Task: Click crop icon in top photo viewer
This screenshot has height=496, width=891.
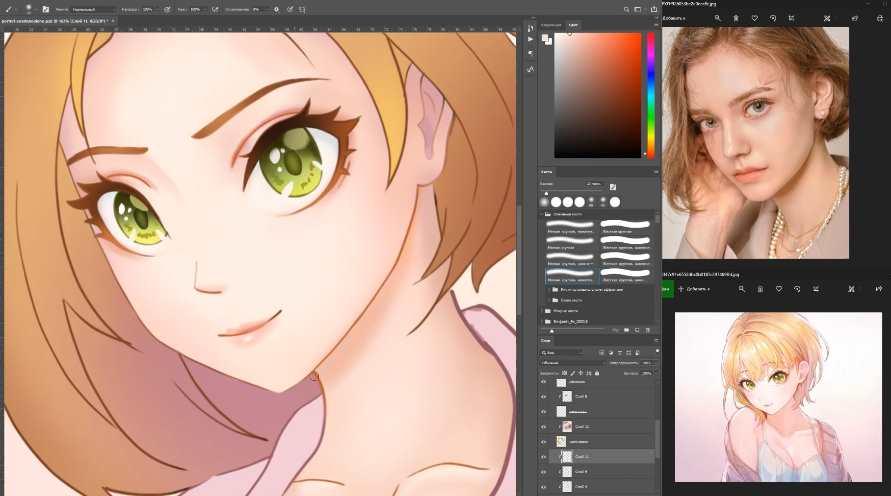Action: pos(793,18)
